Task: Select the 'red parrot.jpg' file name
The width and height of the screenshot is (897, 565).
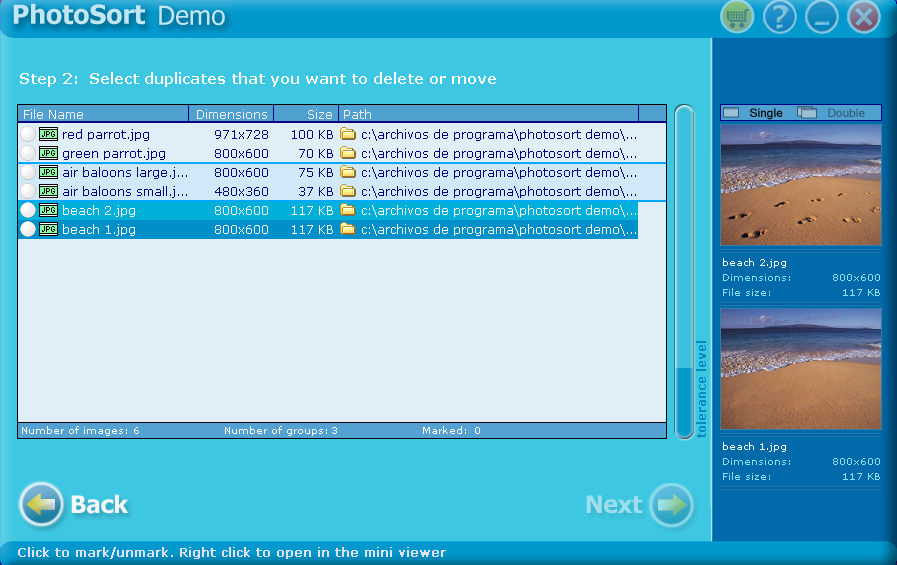Action: click(x=106, y=134)
